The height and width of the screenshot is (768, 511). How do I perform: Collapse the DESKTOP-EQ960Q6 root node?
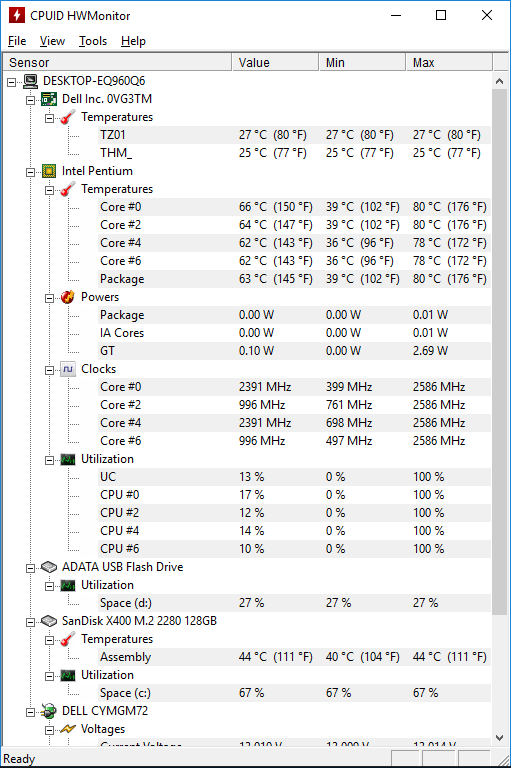coord(11,82)
